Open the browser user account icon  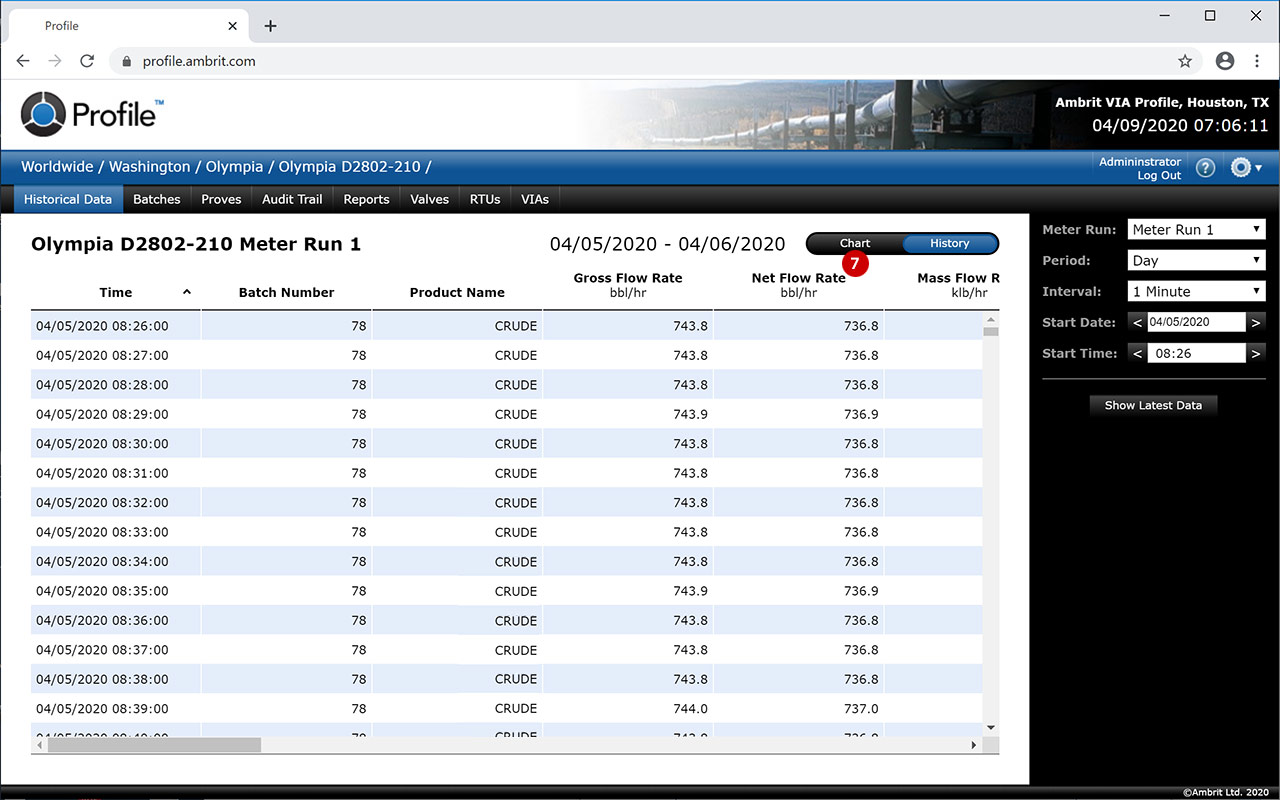1224,61
